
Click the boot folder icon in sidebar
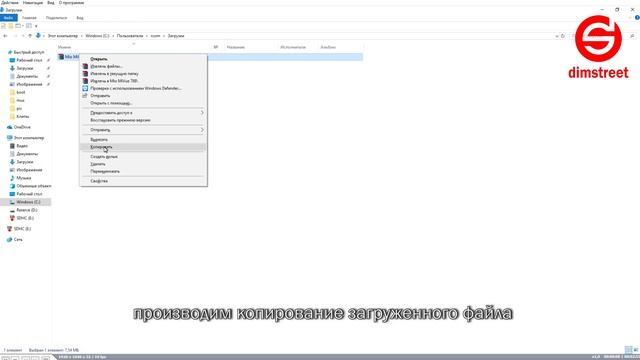click(x=12, y=92)
